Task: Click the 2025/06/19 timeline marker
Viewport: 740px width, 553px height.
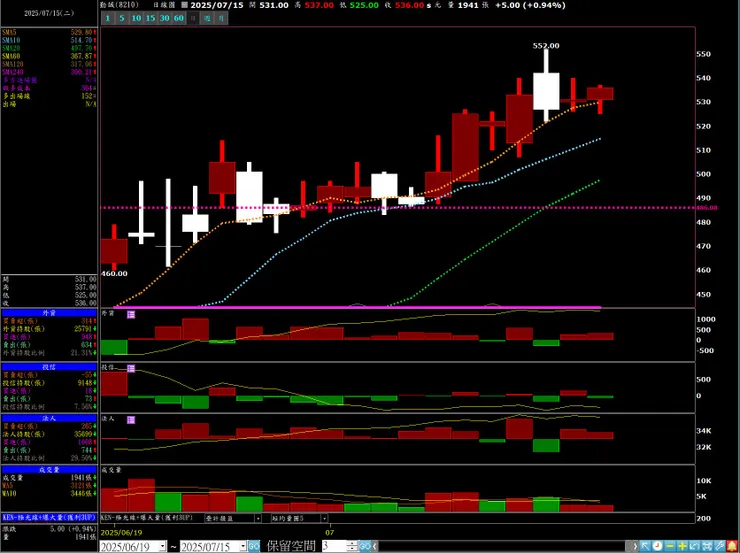Action: pos(120,532)
